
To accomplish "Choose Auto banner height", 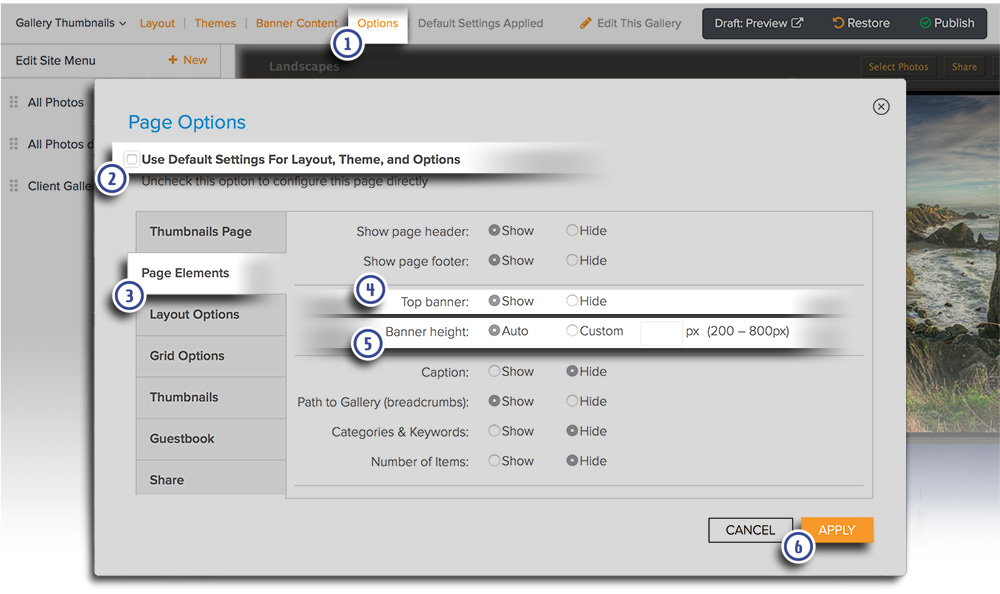I will [494, 330].
